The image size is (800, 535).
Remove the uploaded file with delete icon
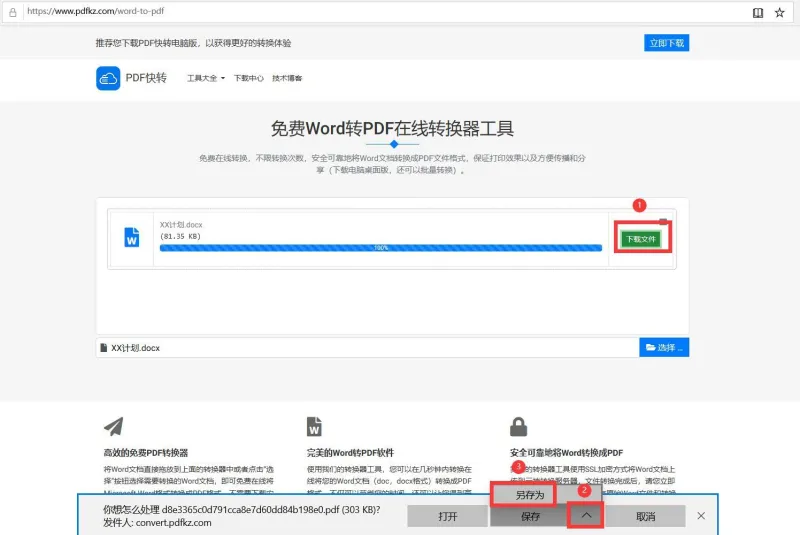663,221
